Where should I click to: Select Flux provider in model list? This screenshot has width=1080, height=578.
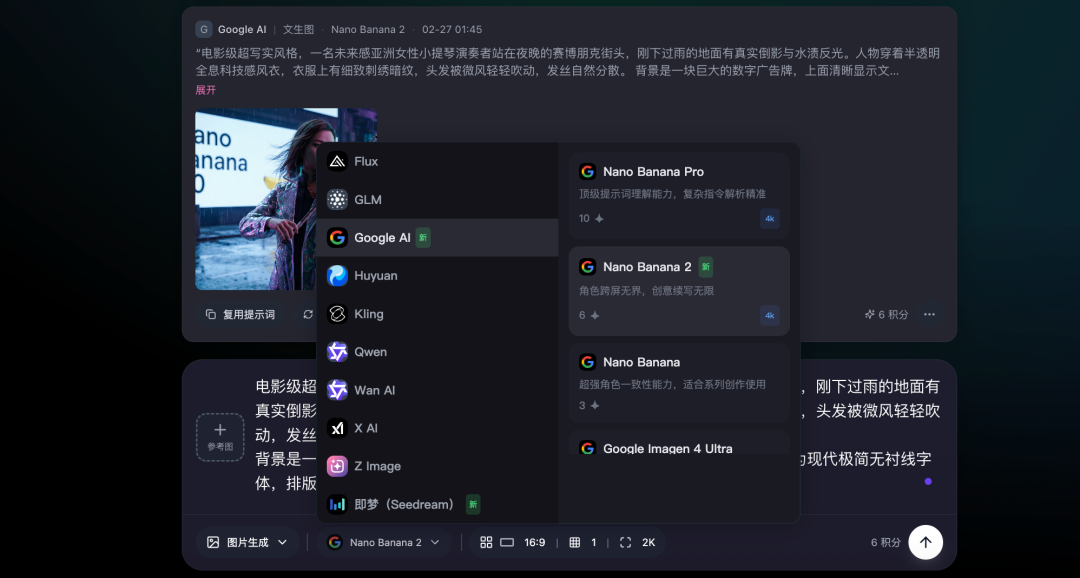437,161
